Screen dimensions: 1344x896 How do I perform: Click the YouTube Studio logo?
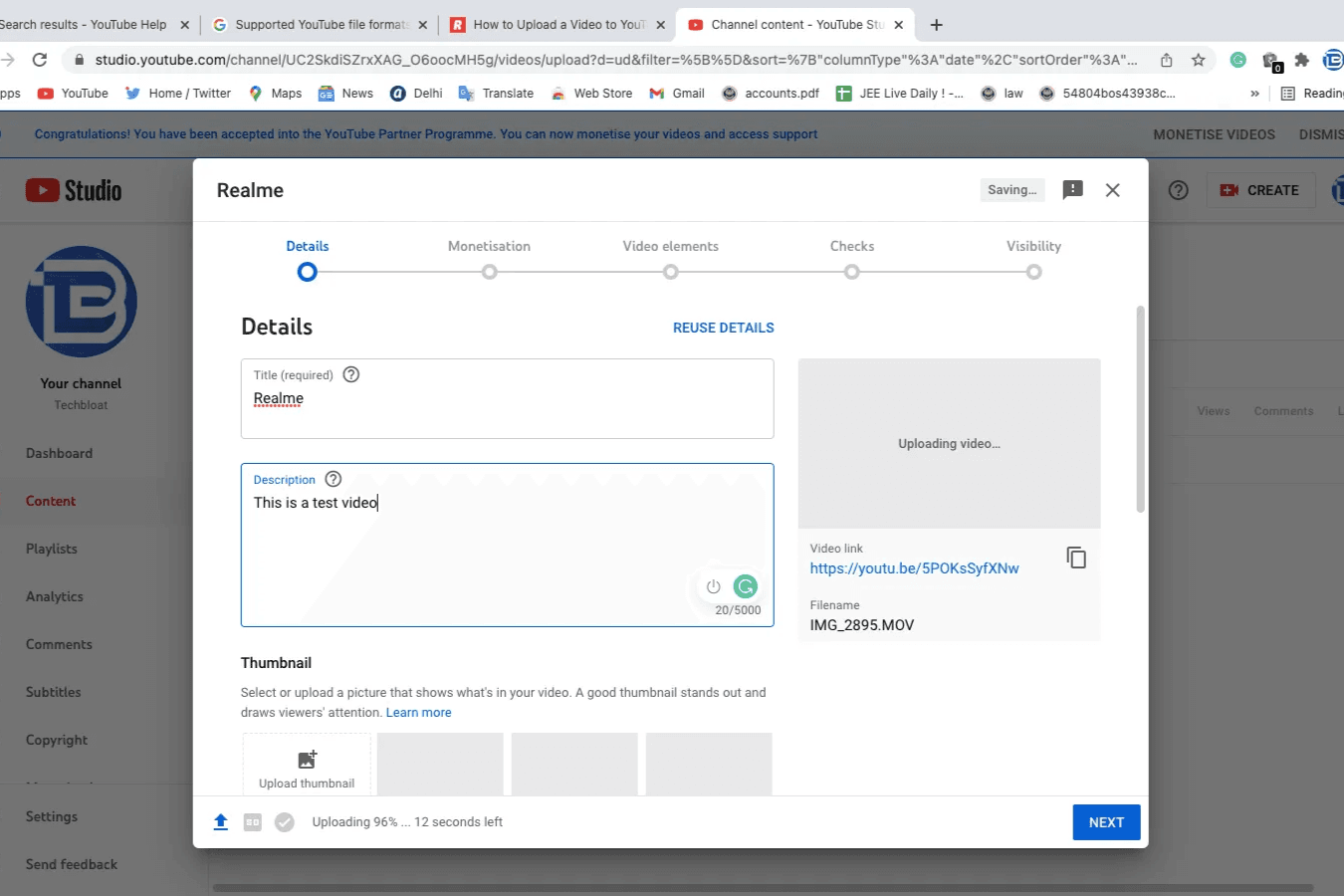coord(74,190)
